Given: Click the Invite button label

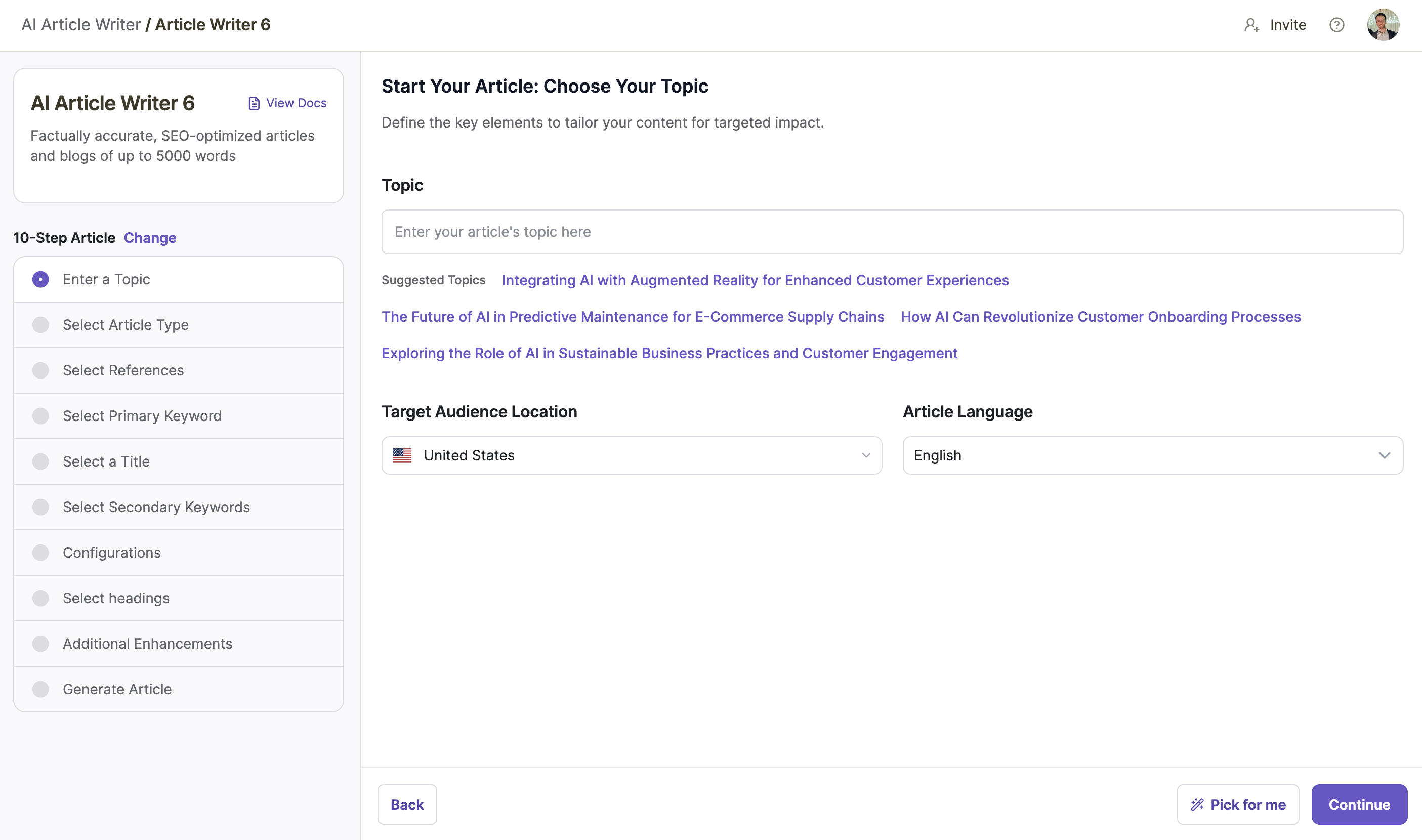Looking at the screenshot, I should pos(1288,25).
